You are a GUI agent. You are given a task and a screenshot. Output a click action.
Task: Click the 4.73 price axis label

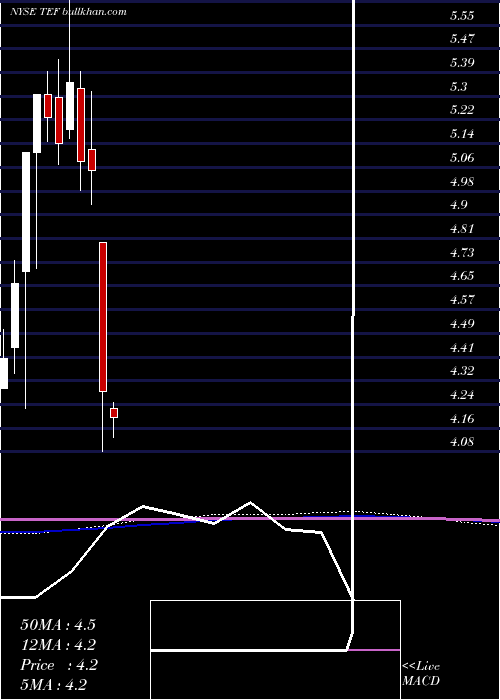[462, 253]
